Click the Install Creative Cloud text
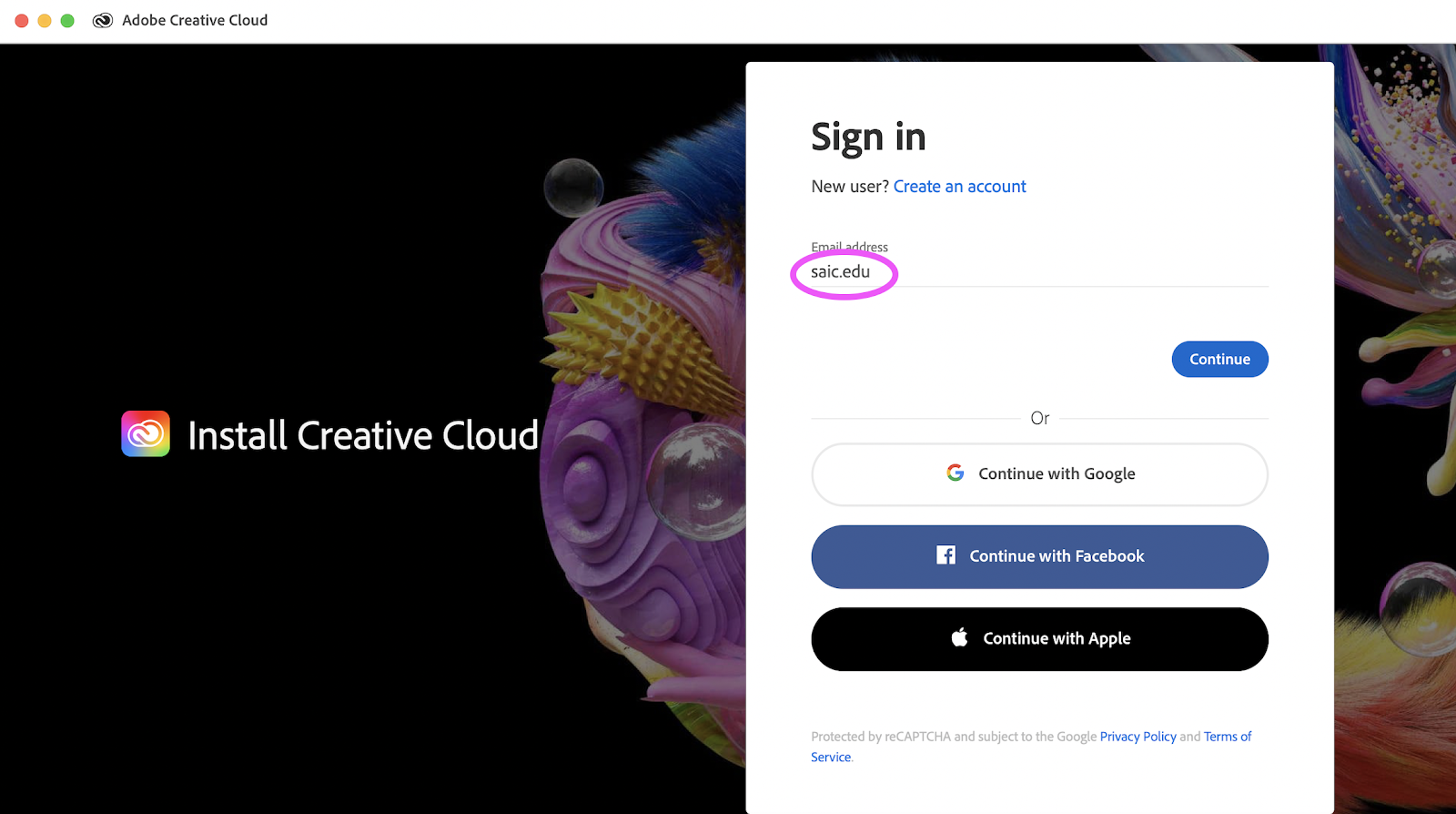The width and height of the screenshot is (1456, 814). [363, 435]
